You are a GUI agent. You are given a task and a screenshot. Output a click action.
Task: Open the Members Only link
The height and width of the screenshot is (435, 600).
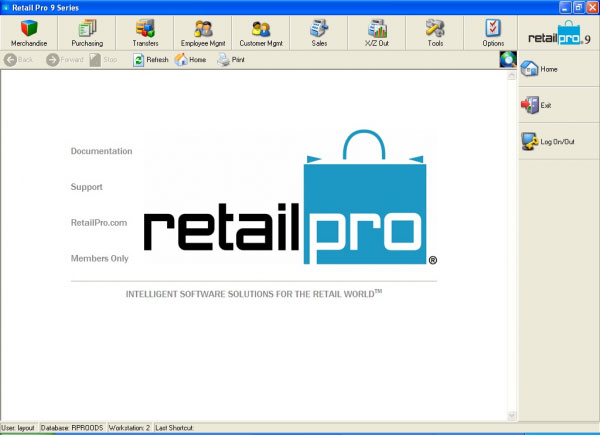pos(99,259)
